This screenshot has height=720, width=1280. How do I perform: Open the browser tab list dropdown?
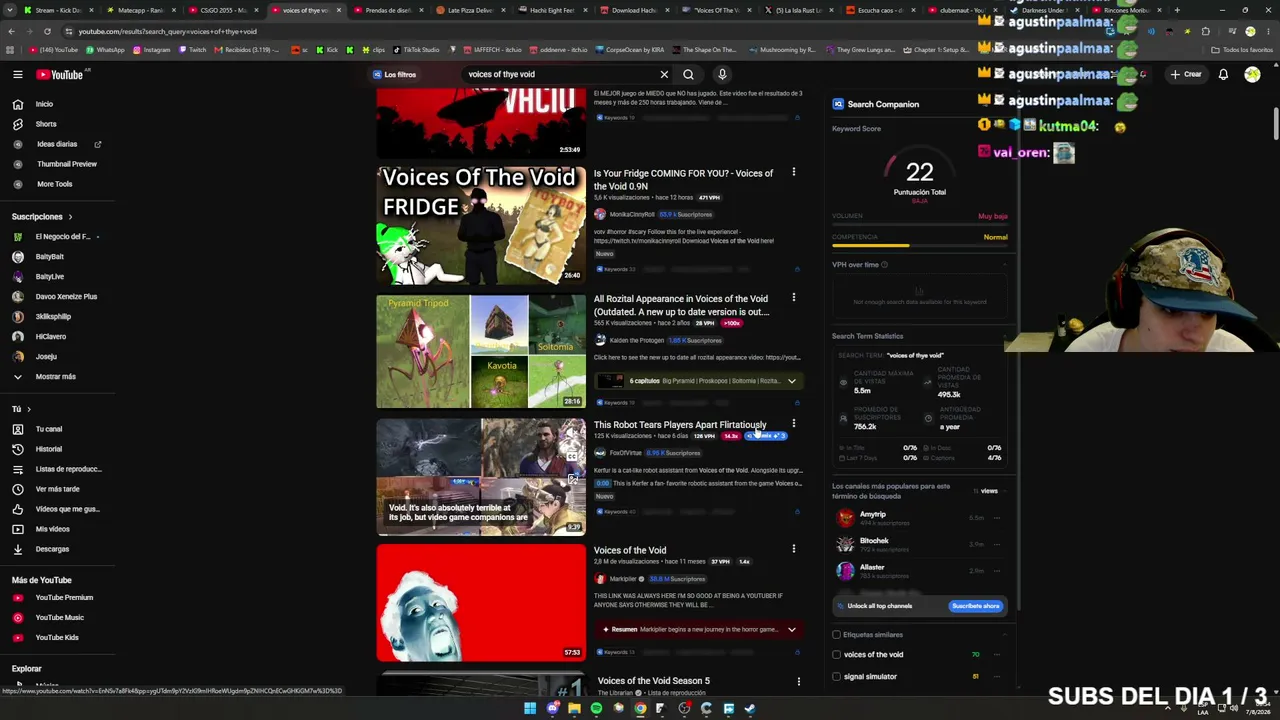coord(11,10)
